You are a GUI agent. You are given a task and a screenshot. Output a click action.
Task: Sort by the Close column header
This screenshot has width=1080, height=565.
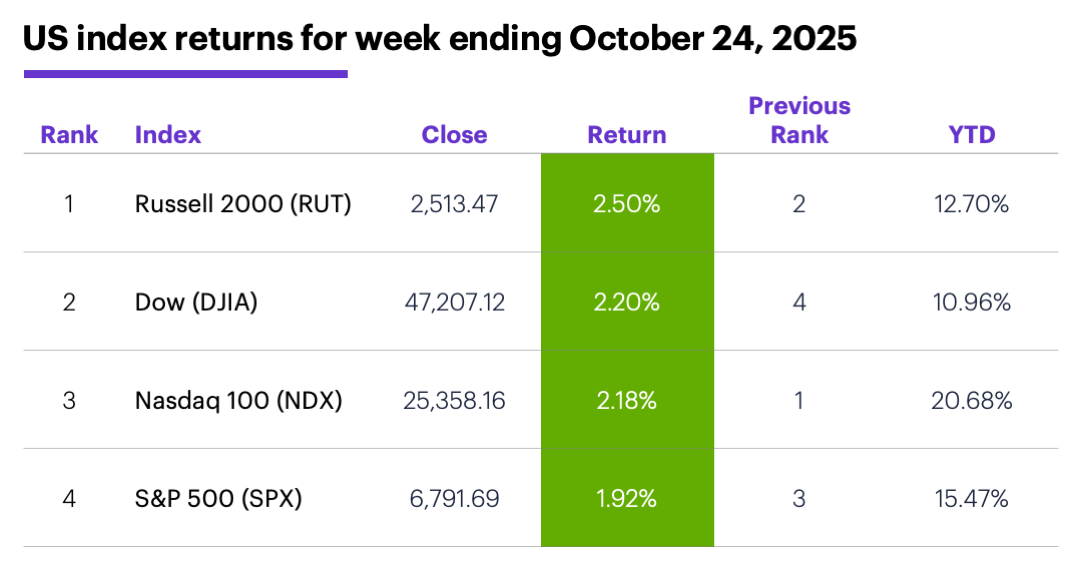click(454, 135)
